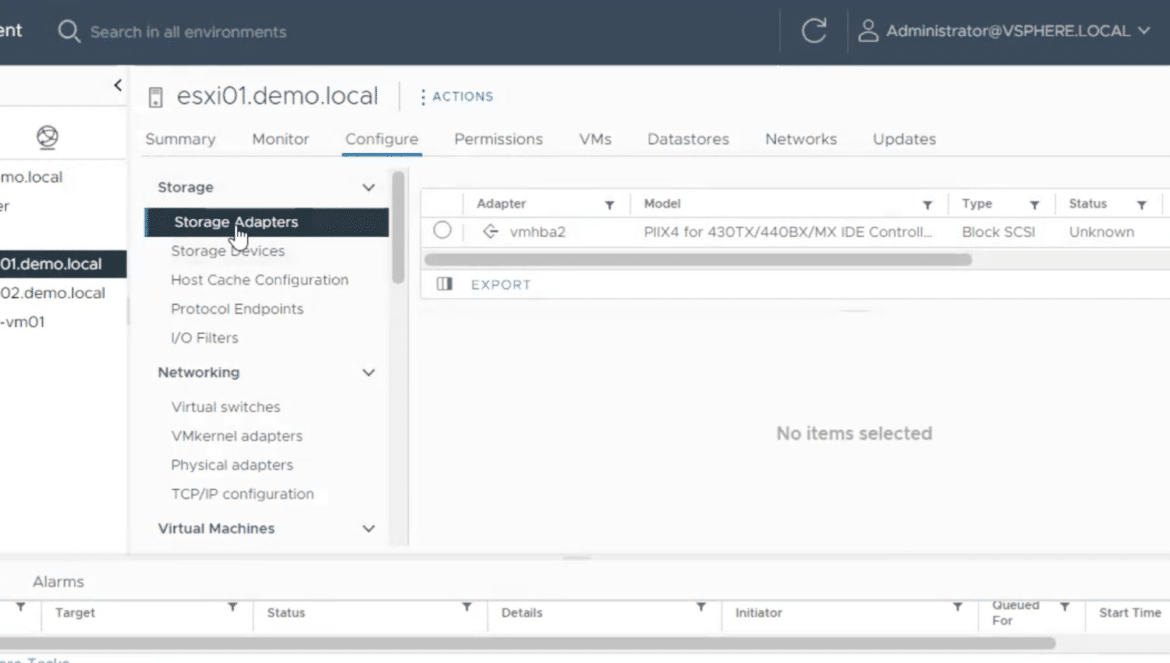Filter the tasks Status column

tap(466, 607)
